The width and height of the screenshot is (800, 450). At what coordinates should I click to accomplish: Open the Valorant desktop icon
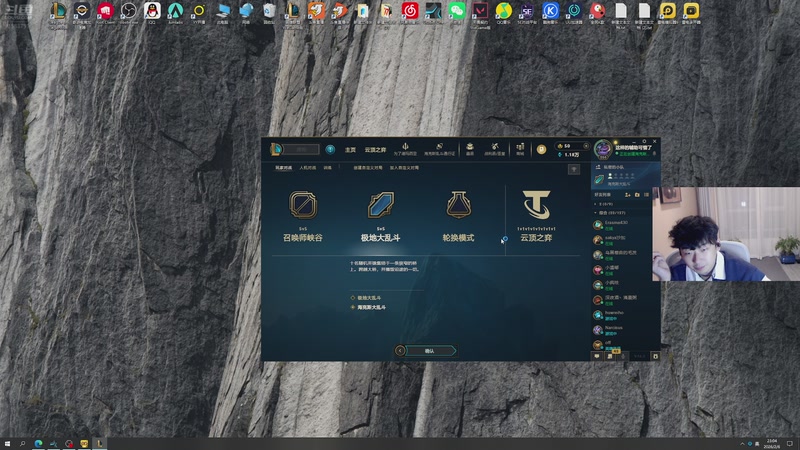(x=480, y=10)
